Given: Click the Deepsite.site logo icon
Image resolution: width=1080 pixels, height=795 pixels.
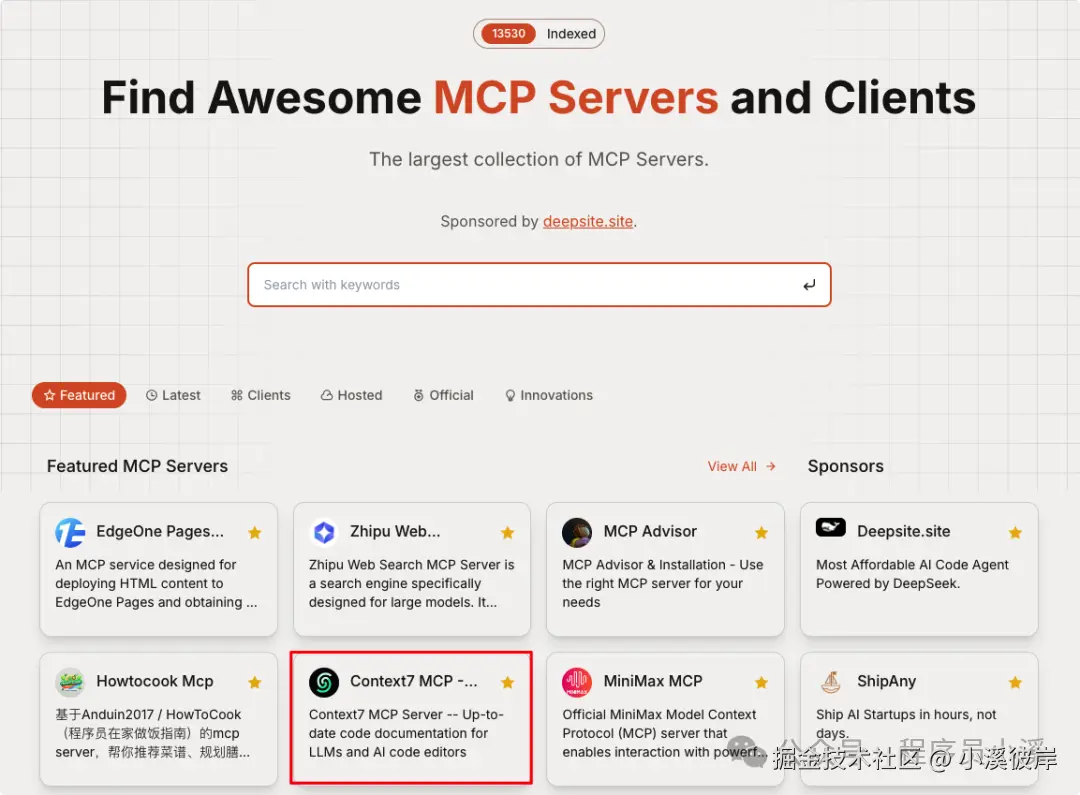Looking at the screenshot, I should tap(831, 528).
